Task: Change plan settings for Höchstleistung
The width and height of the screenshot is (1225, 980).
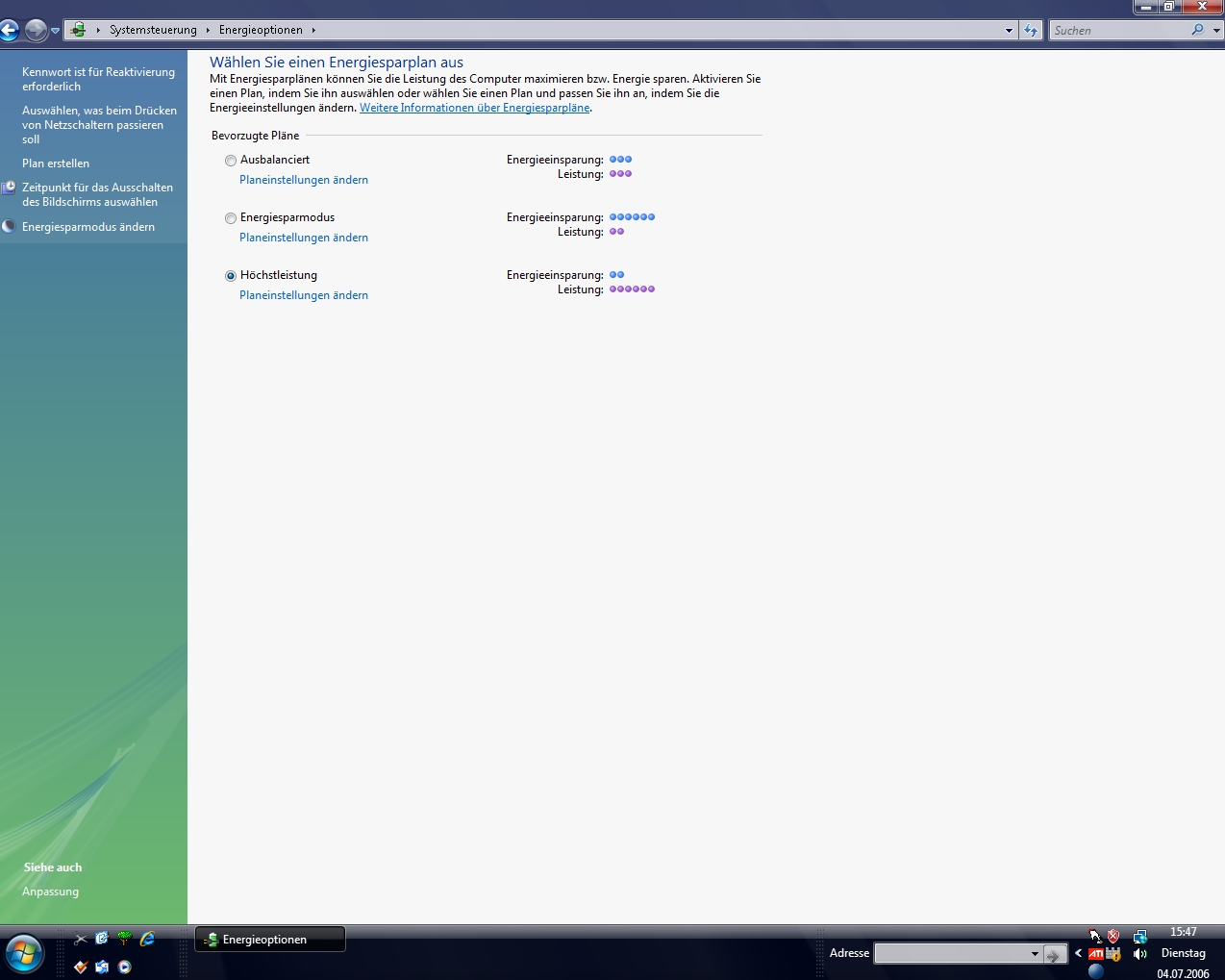Action: (304, 295)
